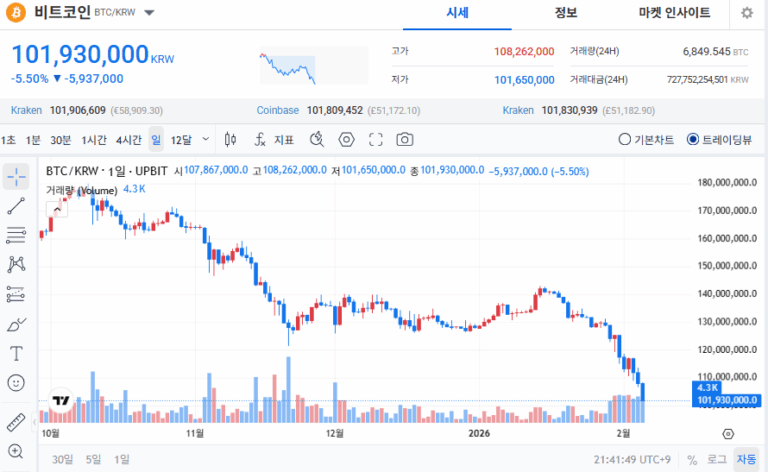Select the 일 daily interval

(x=156, y=140)
